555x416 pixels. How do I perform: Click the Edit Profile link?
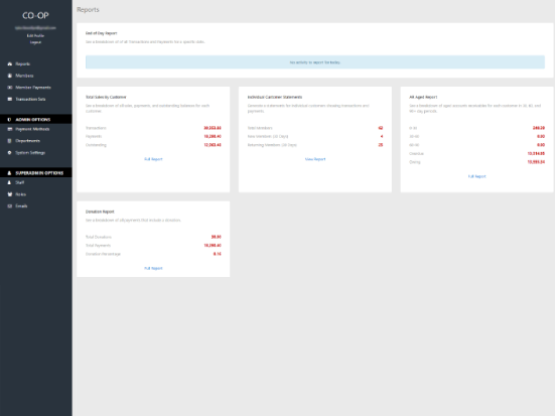tap(35, 35)
